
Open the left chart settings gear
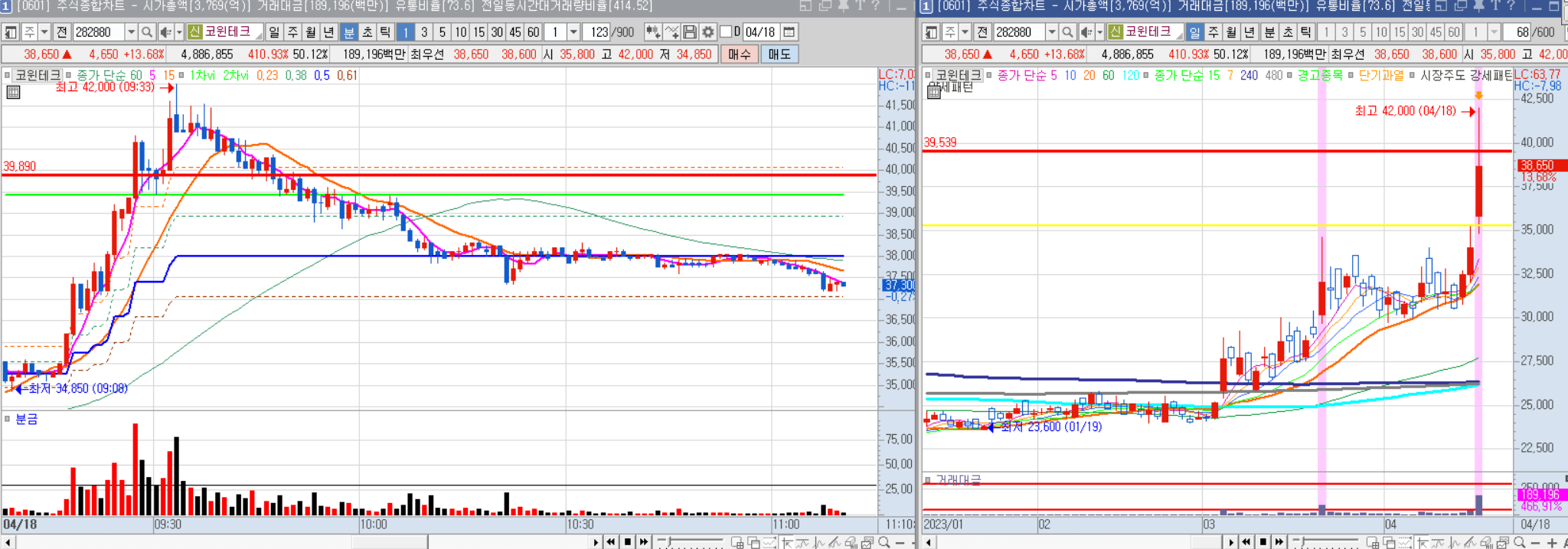pos(708,32)
